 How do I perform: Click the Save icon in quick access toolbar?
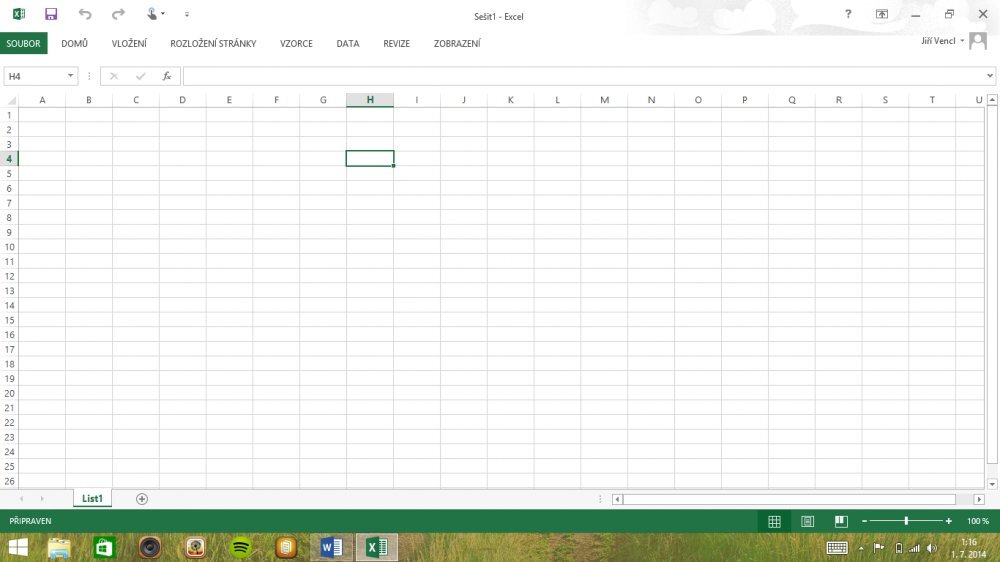51,14
